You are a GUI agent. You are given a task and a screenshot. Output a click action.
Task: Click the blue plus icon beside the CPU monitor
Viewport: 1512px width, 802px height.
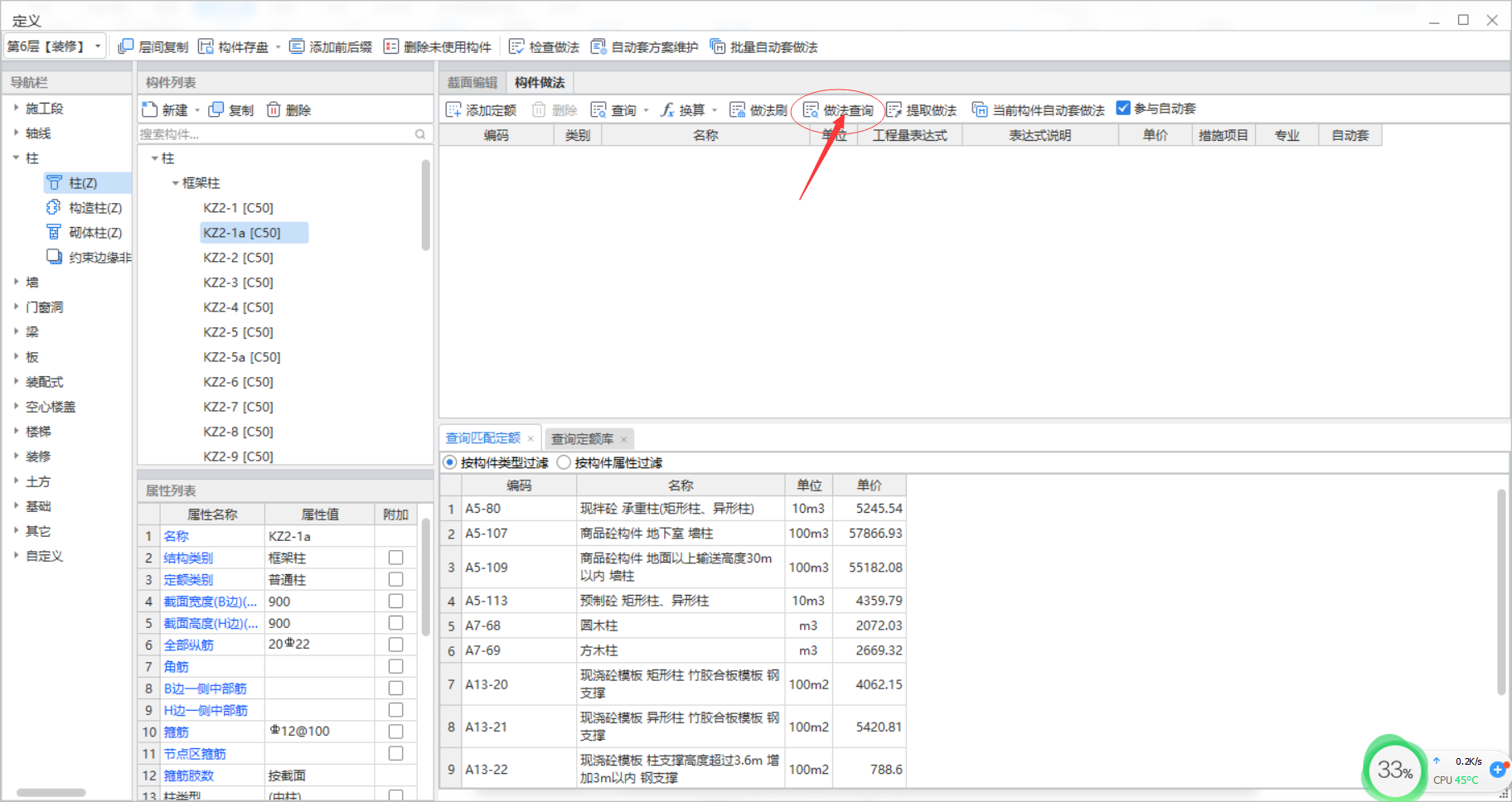click(1498, 769)
